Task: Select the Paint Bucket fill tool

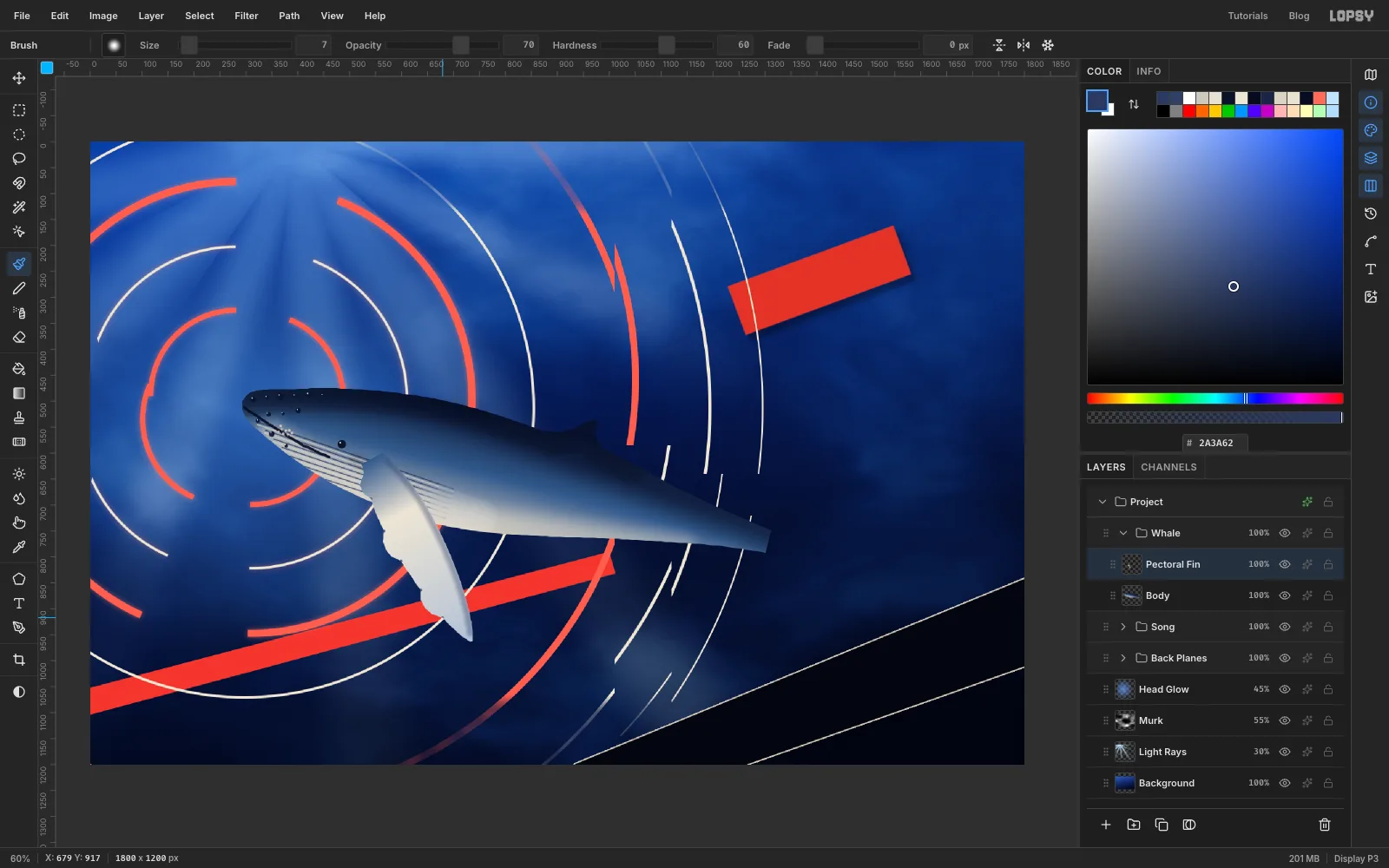Action: [19, 369]
